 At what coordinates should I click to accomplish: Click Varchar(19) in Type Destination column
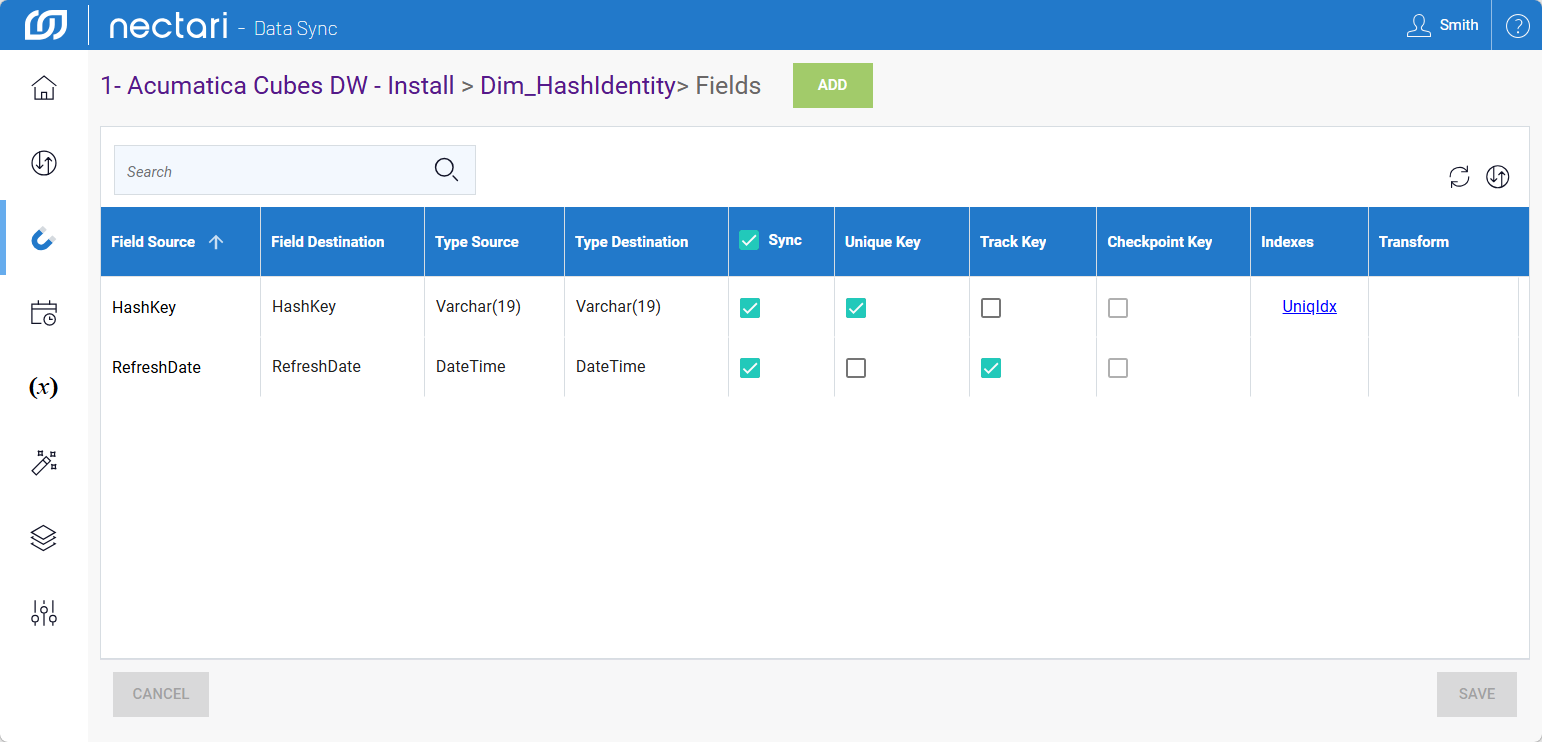618,307
